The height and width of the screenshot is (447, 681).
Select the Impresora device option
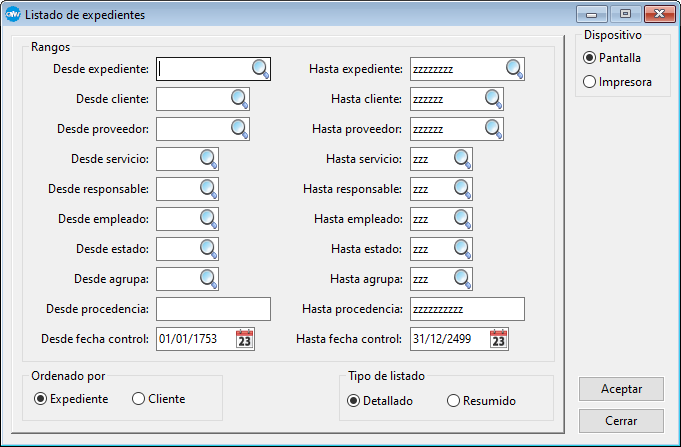point(590,82)
